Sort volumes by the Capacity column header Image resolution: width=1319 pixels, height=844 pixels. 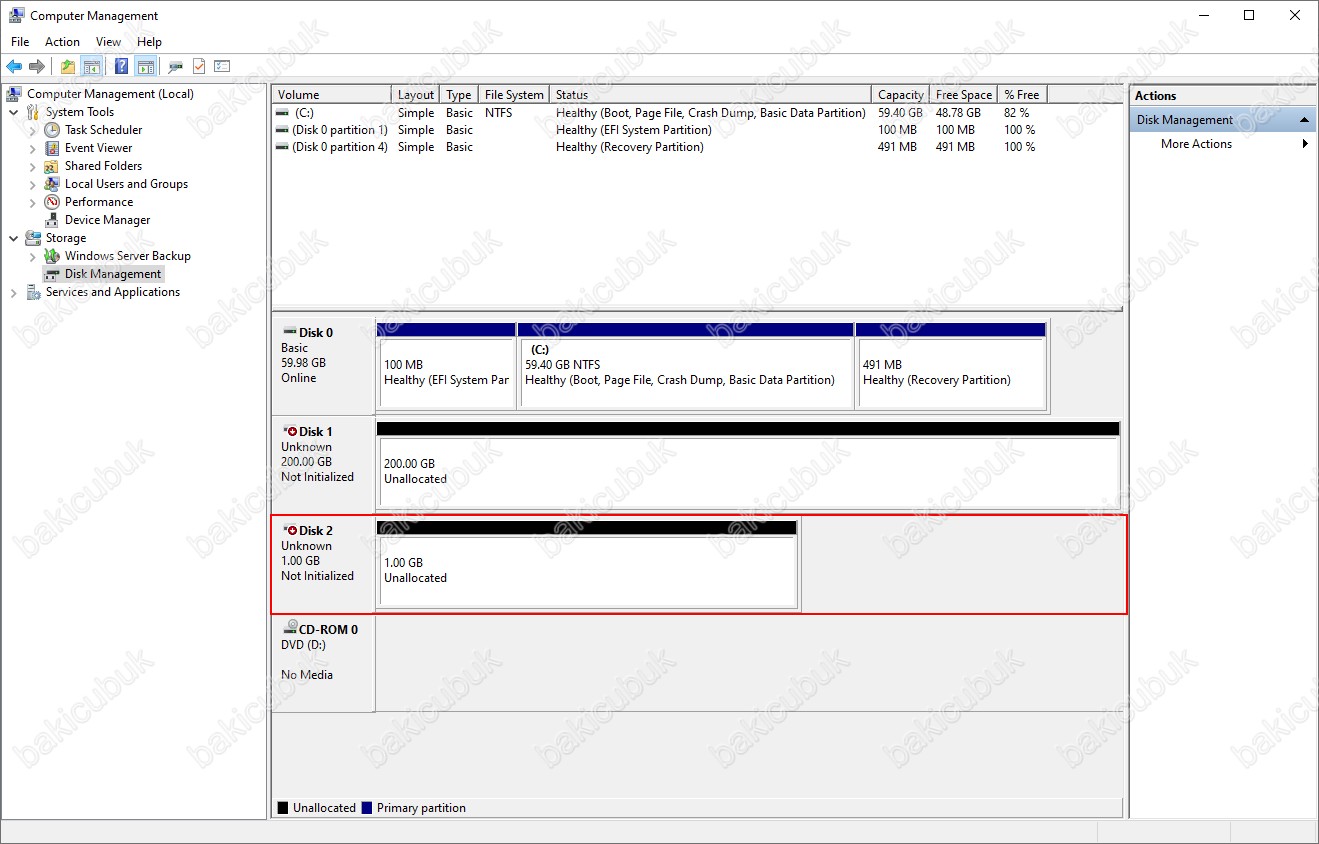[900, 95]
